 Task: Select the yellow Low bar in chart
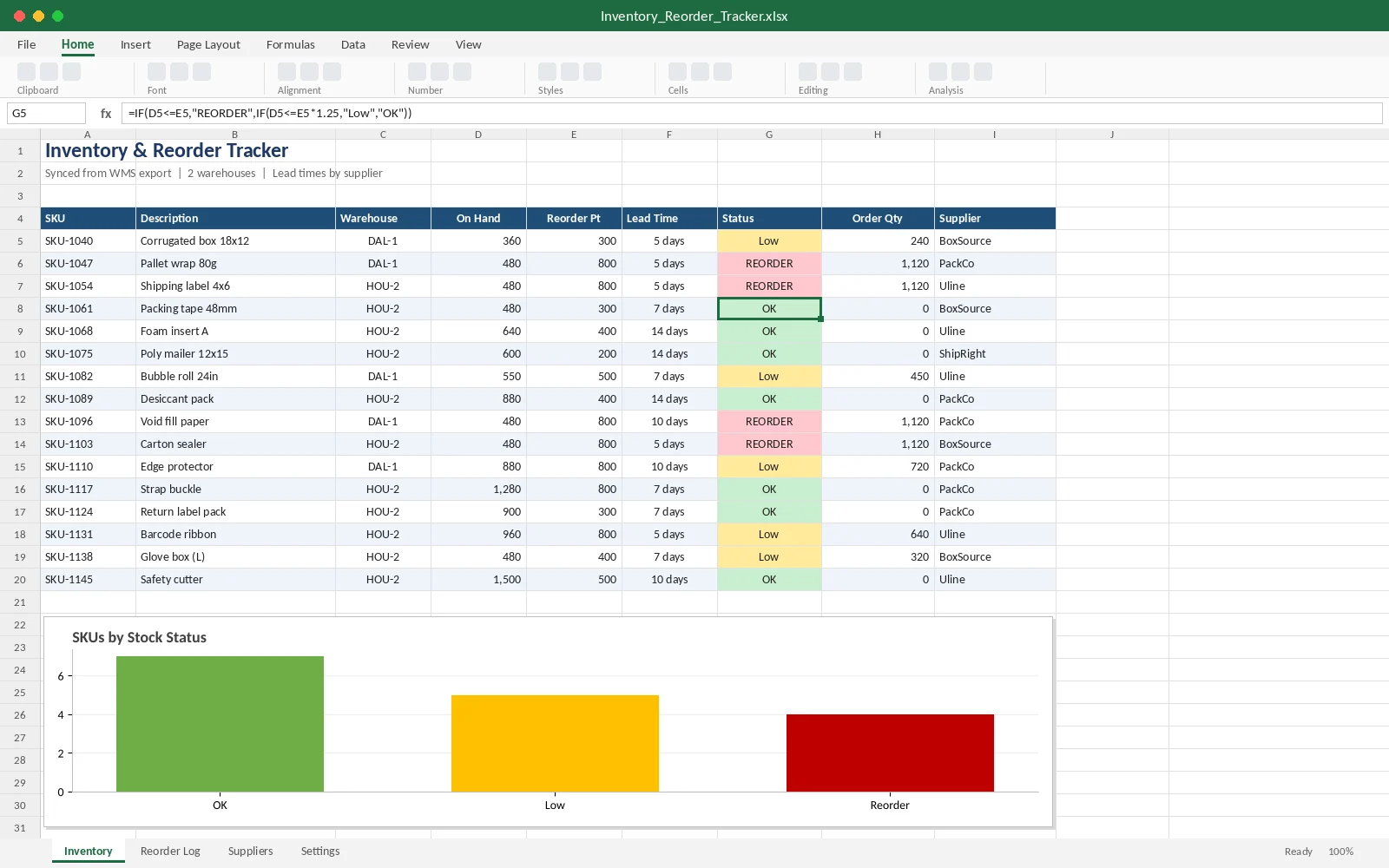pyautogui.click(x=555, y=743)
